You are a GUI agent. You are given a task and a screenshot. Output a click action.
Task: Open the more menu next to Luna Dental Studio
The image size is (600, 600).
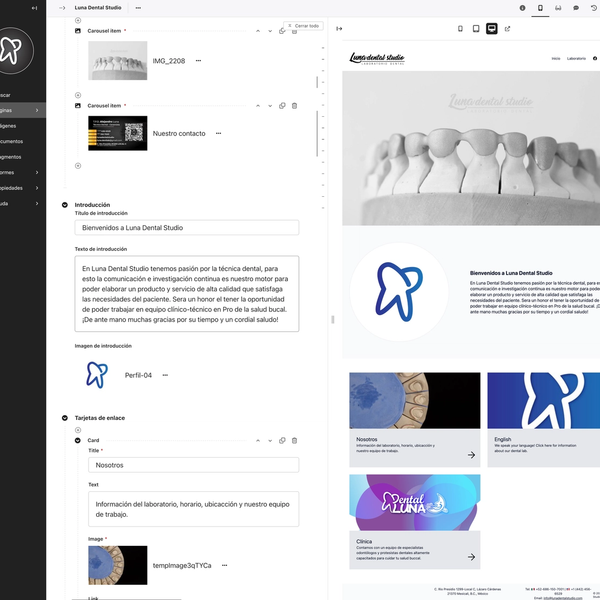138,8
